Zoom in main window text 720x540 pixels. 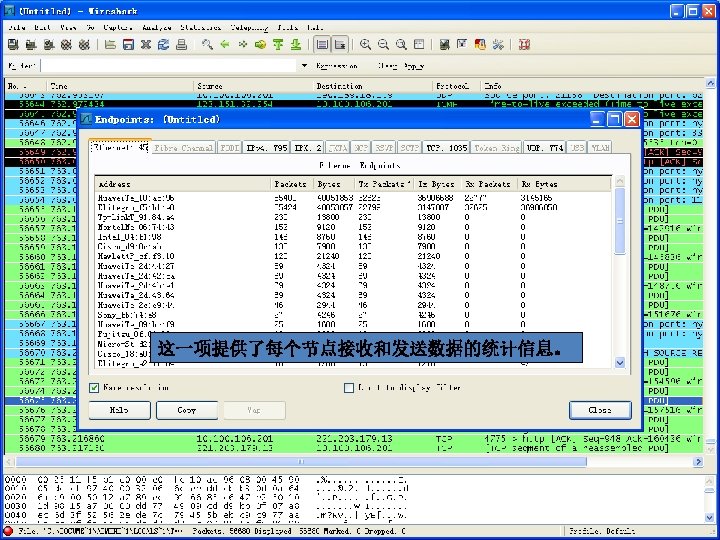(x=366, y=45)
